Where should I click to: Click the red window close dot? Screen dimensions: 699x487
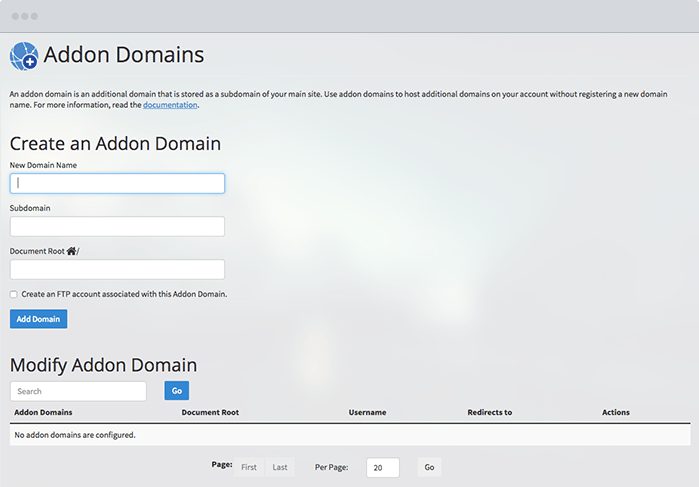click(x=14, y=17)
